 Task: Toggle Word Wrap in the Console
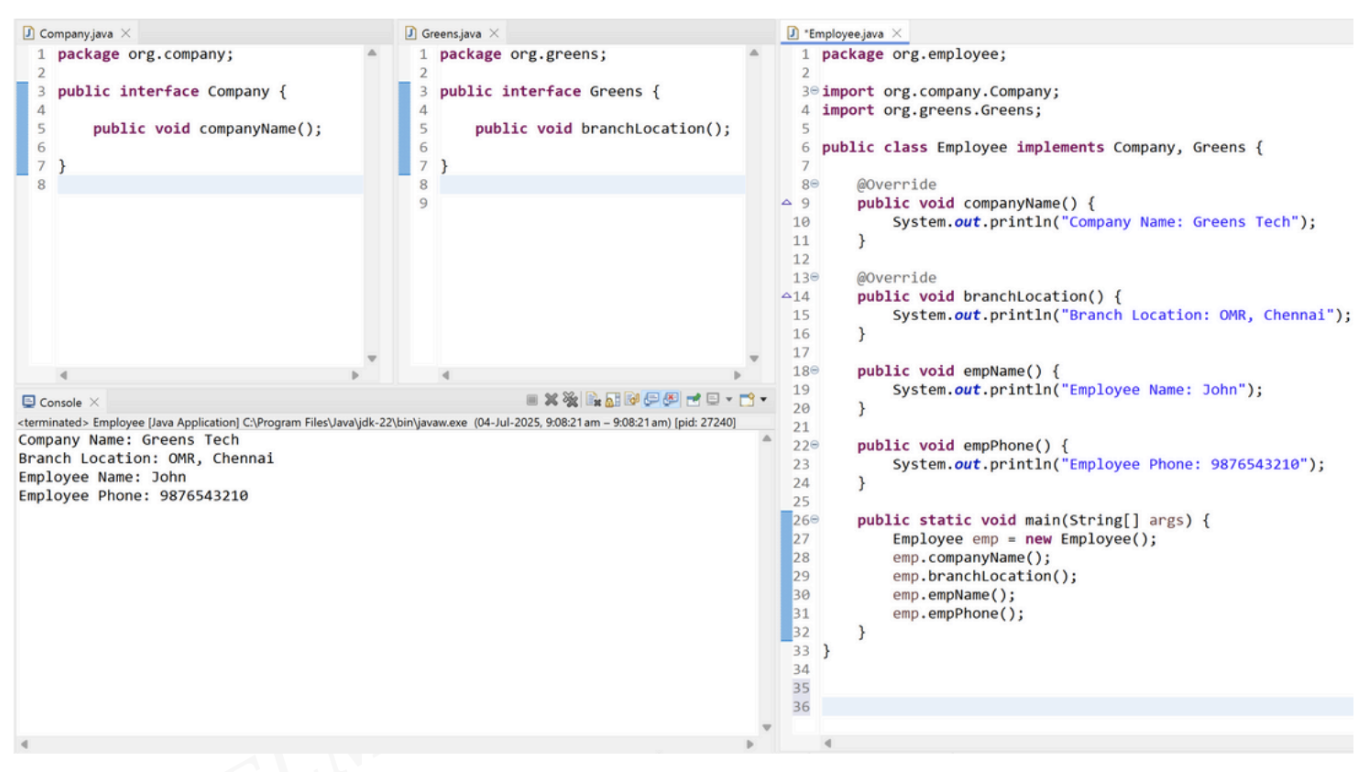tap(632, 401)
